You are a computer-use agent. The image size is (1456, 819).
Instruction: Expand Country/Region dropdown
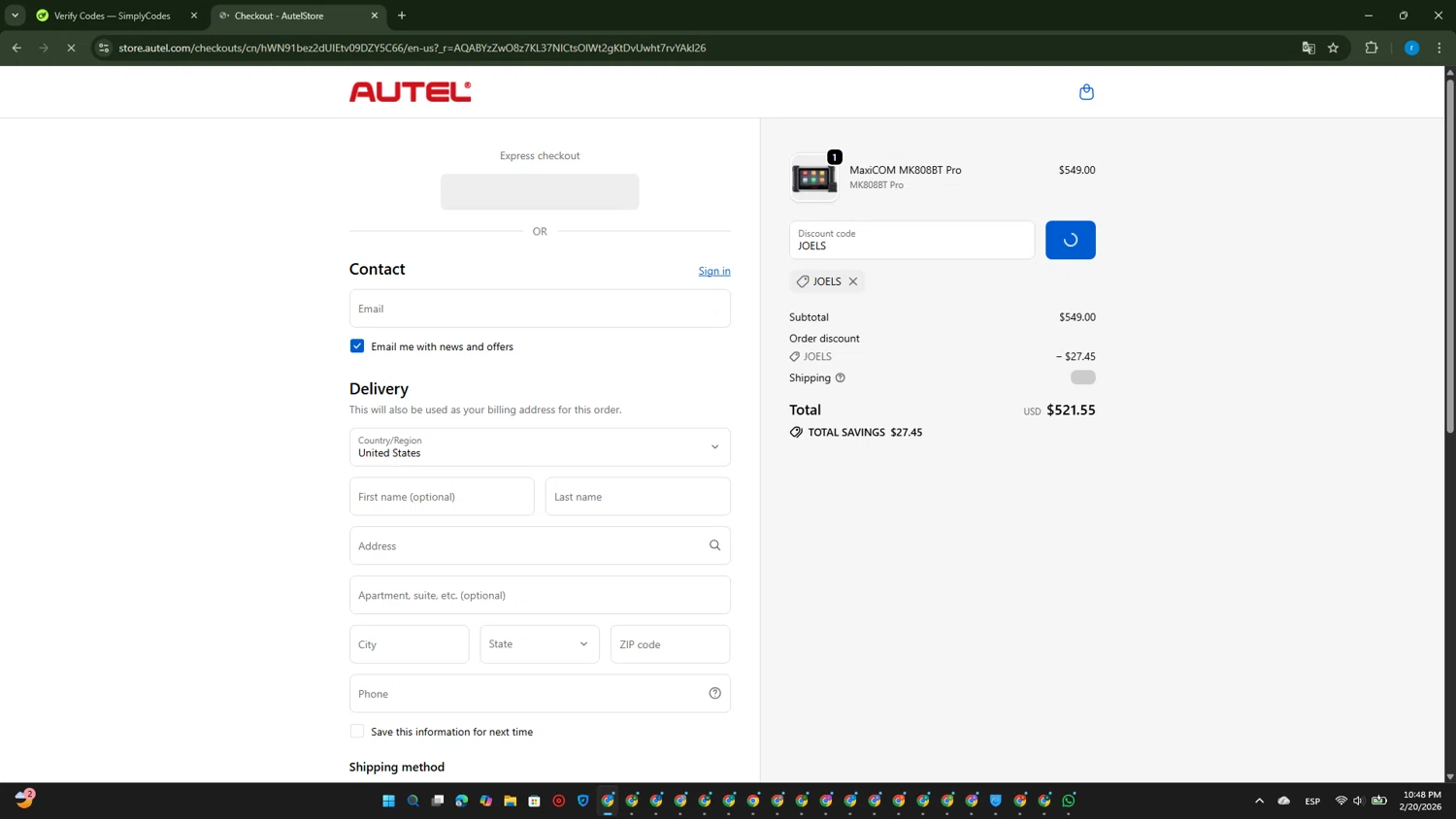(540, 447)
